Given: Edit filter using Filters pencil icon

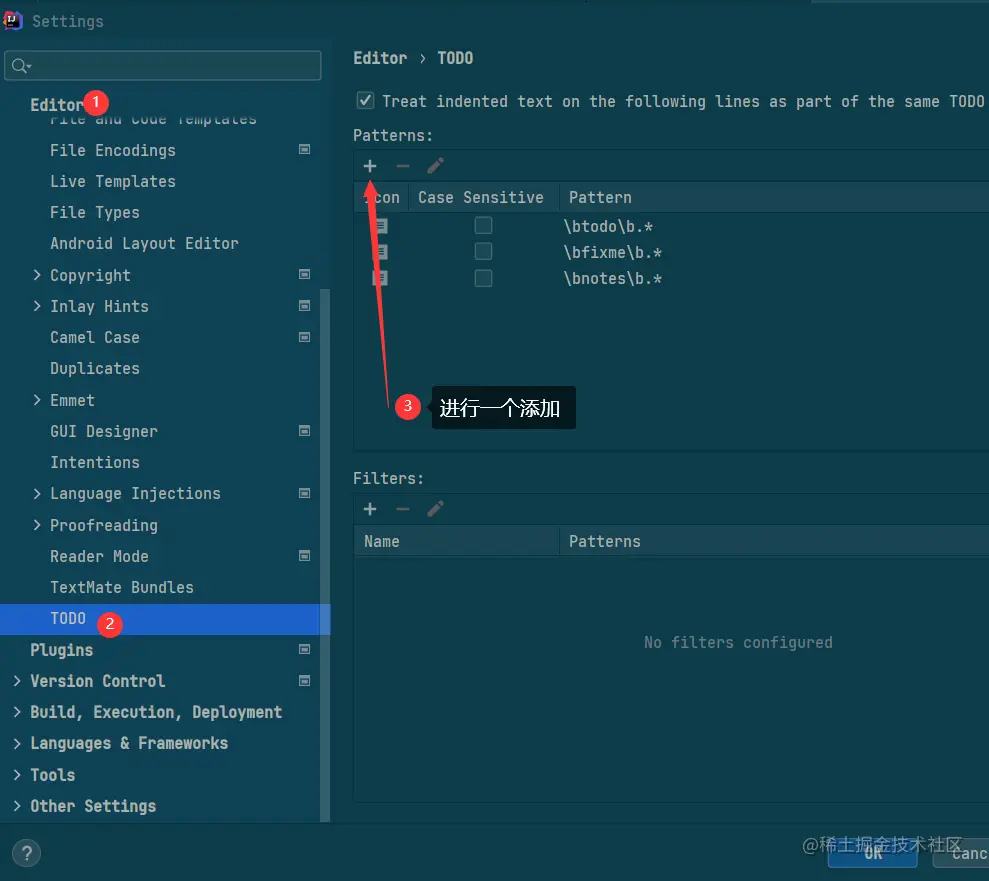Looking at the screenshot, I should (435, 509).
